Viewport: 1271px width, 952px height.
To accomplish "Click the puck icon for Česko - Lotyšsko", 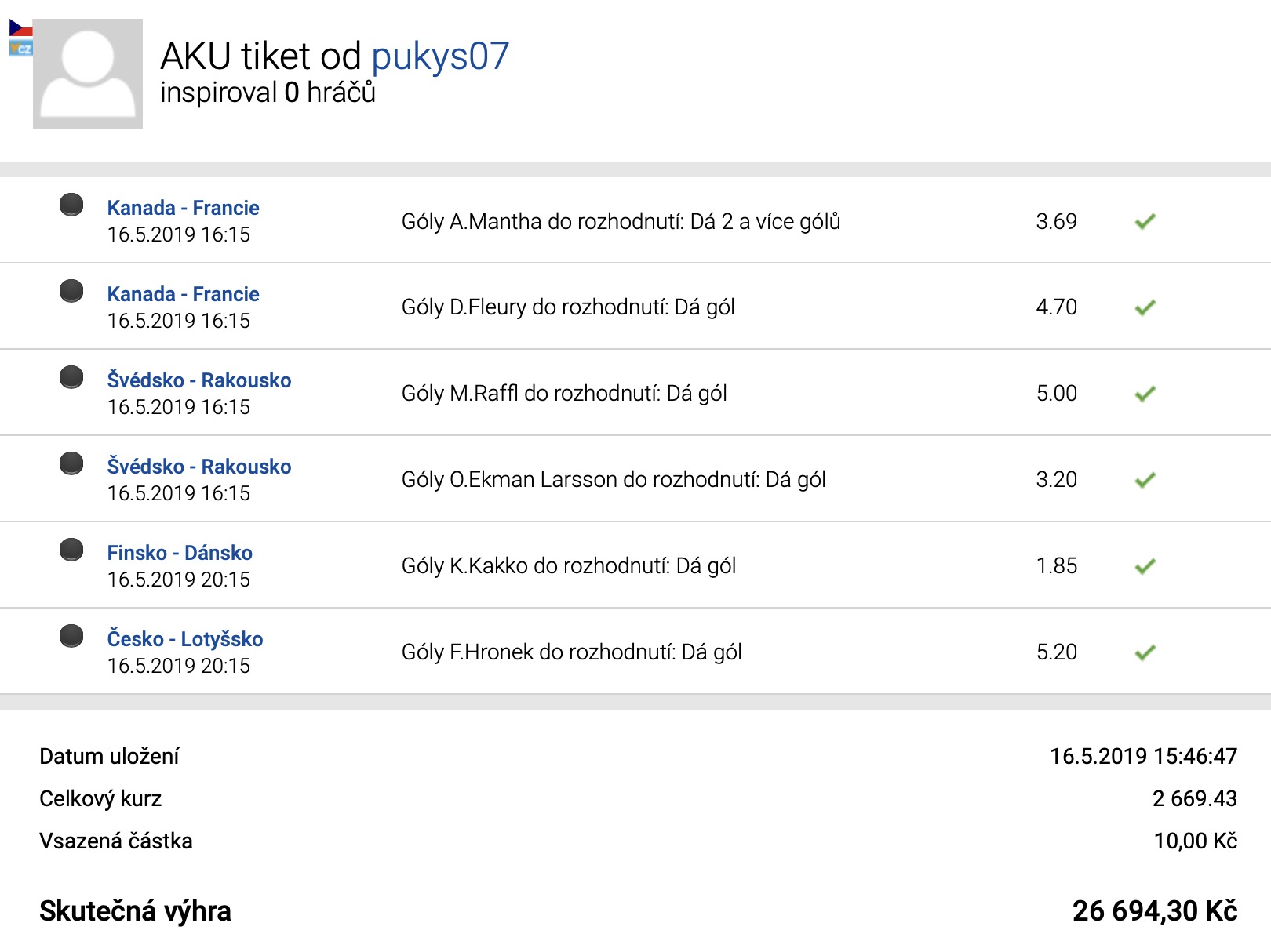I will point(71,637).
